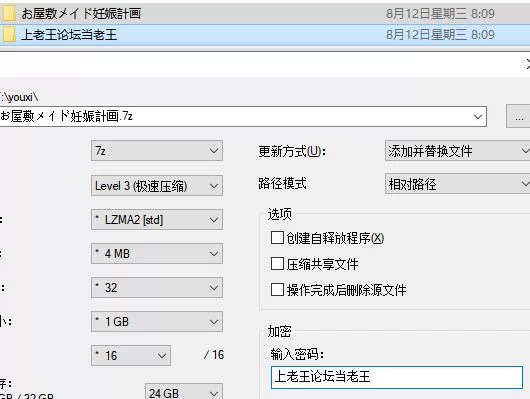Click modified date of 上老王论坛当老王 row

440,35
